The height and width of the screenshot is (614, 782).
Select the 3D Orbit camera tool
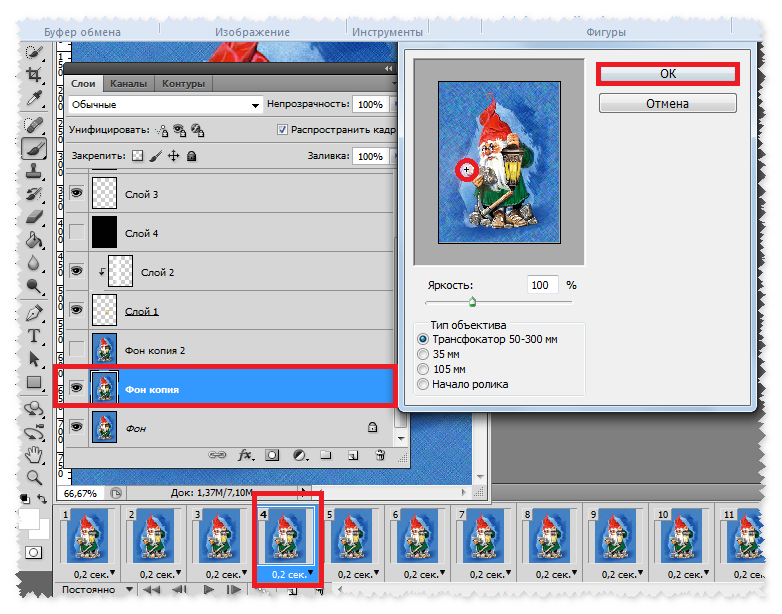click(x=34, y=432)
